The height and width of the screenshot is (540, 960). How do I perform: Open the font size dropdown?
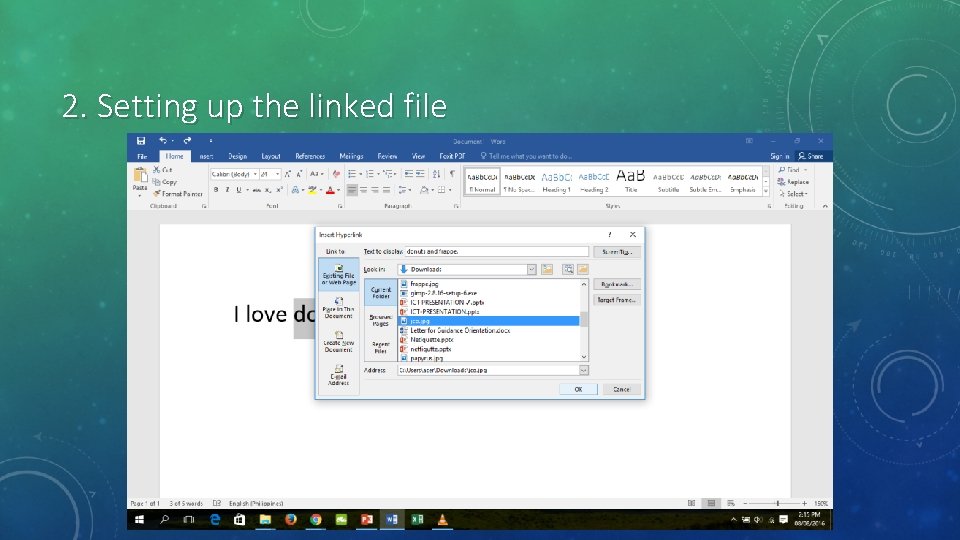coord(277,174)
